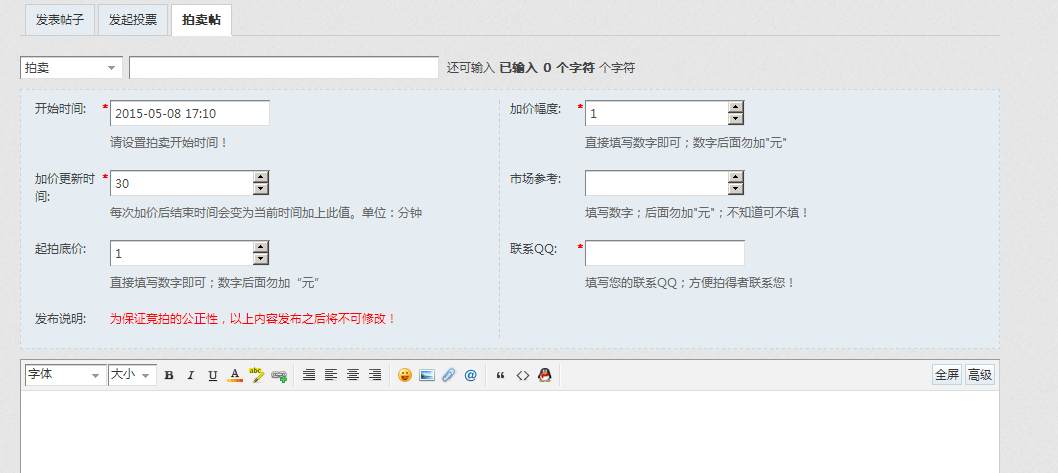The width and height of the screenshot is (1058, 473).
Task: Open the smiley emoticon picker
Action: (x=405, y=375)
